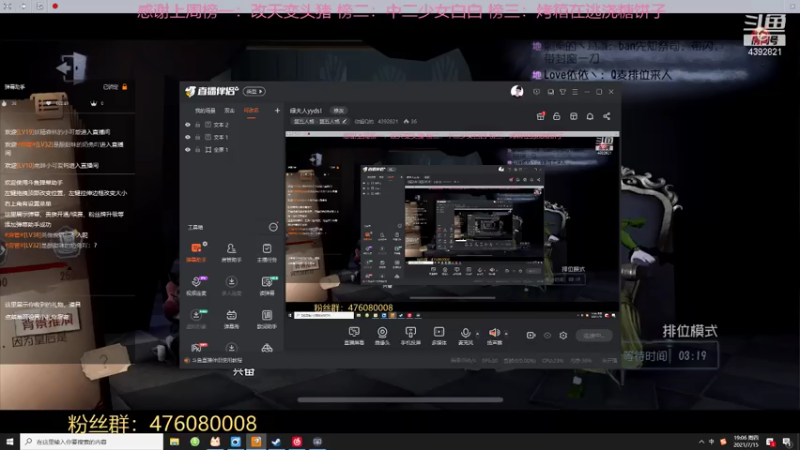Add a 多媒体 multimedia source
800x450 pixels.
tap(439, 336)
